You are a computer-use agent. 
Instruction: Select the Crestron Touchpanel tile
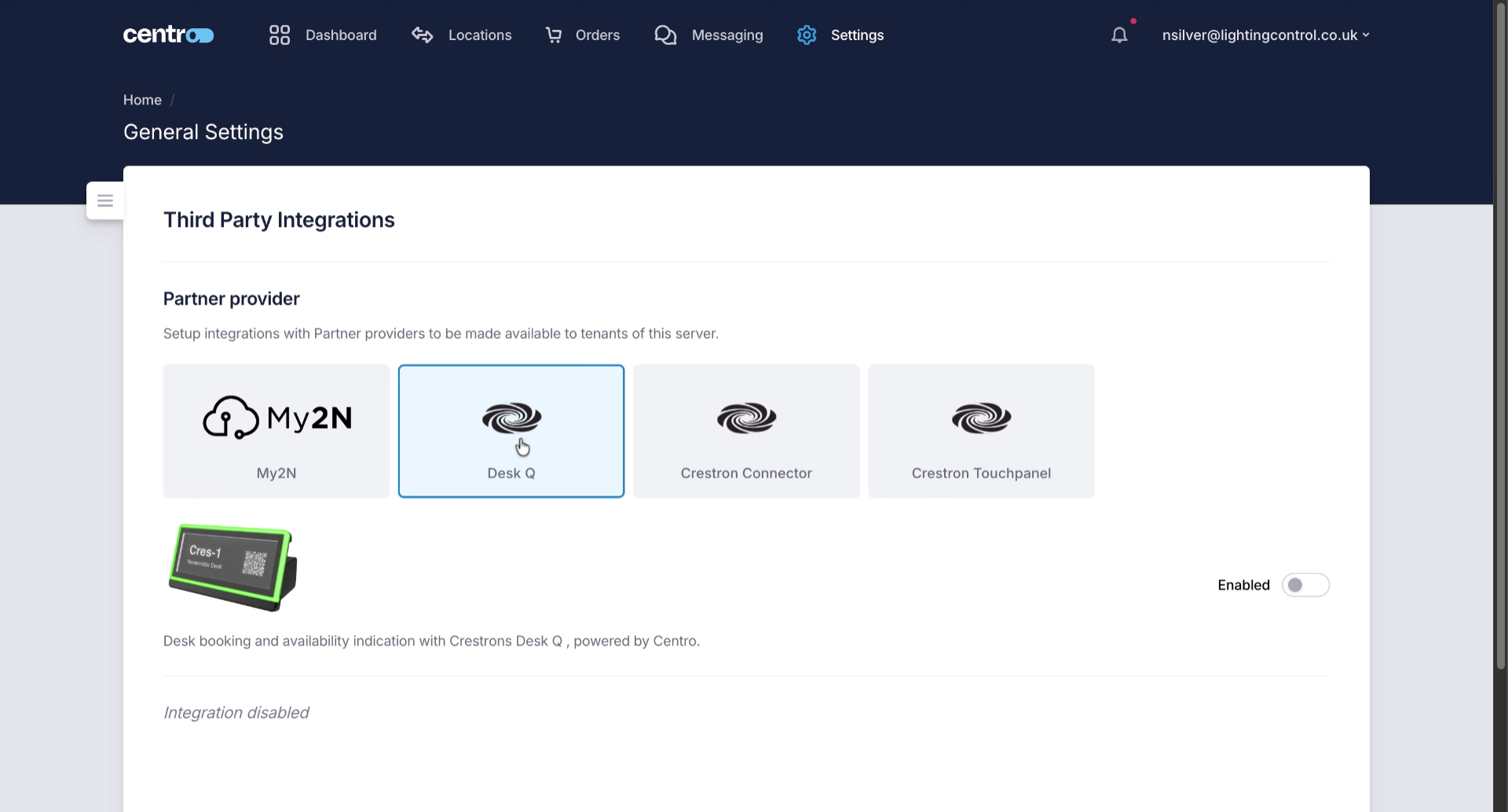981,430
